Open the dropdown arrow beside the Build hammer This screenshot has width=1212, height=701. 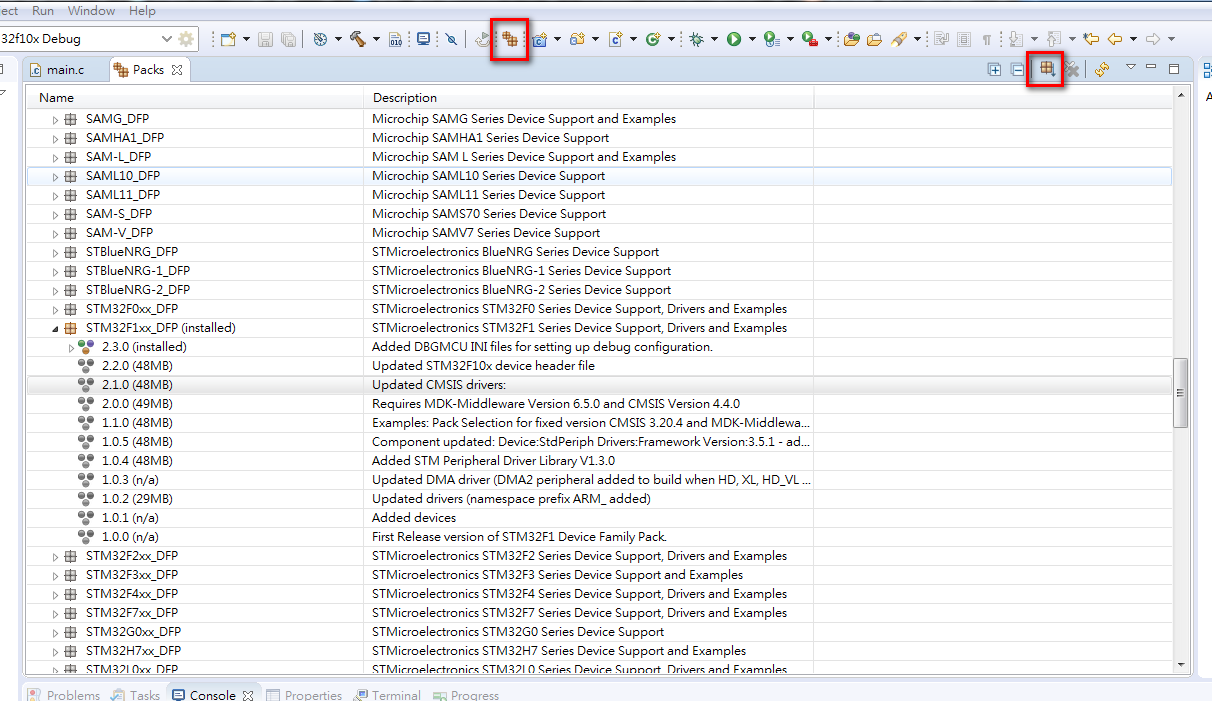coord(376,39)
